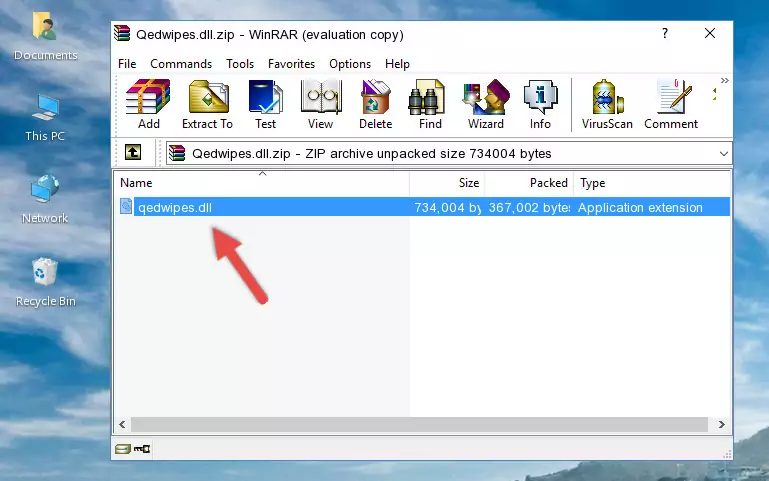This screenshot has width=769, height=481.
Task: Sort by the Packed column header
Action: 529,183
